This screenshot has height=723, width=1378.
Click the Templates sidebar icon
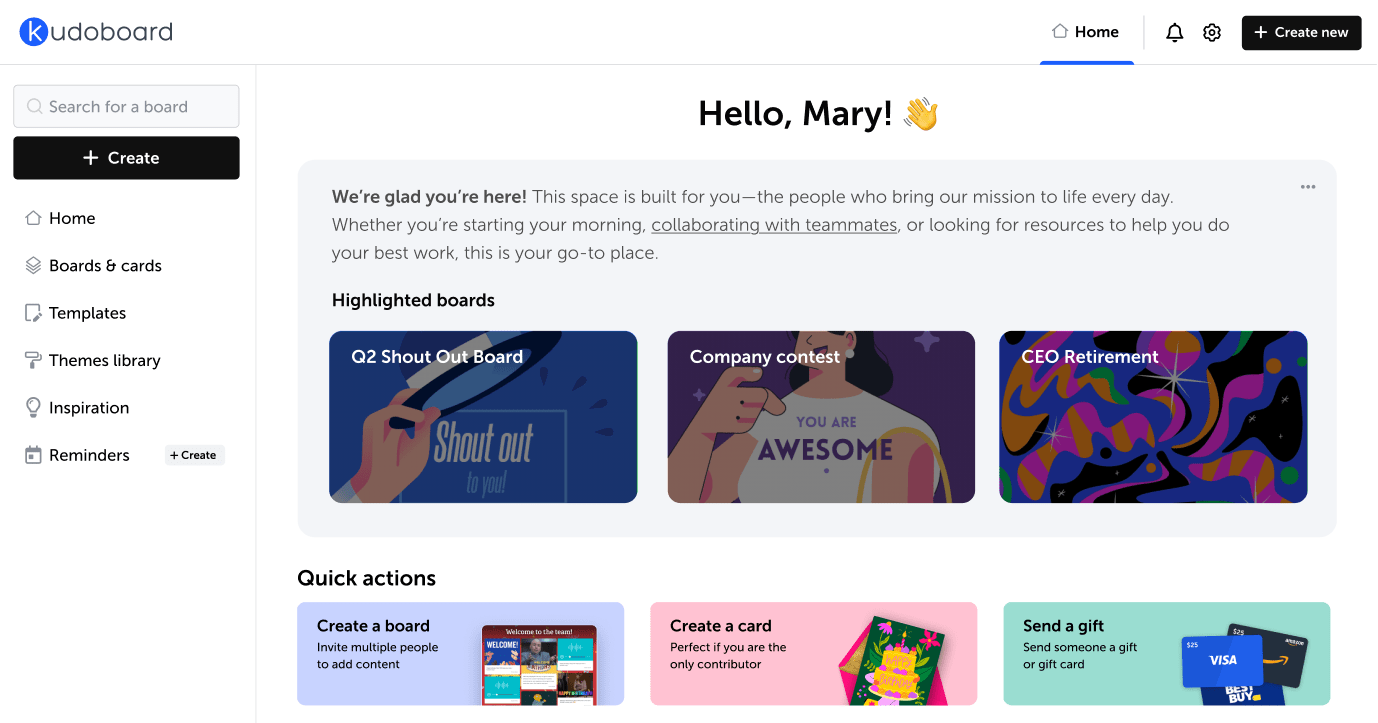[33, 313]
